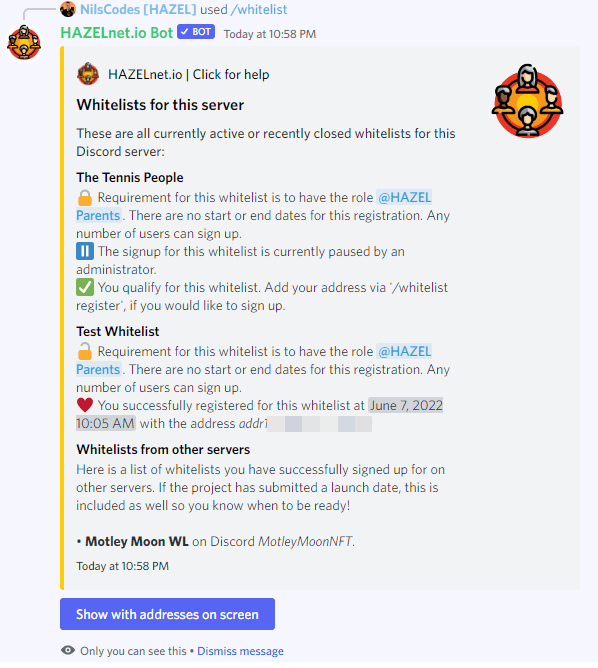Click the /whitelist command mention
Image resolution: width=598 pixels, height=668 pixels.
coord(259,9)
